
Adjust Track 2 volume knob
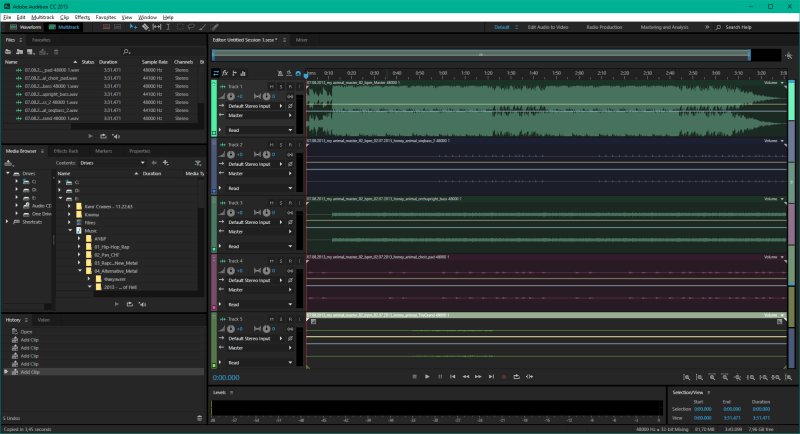pos(231,155)
